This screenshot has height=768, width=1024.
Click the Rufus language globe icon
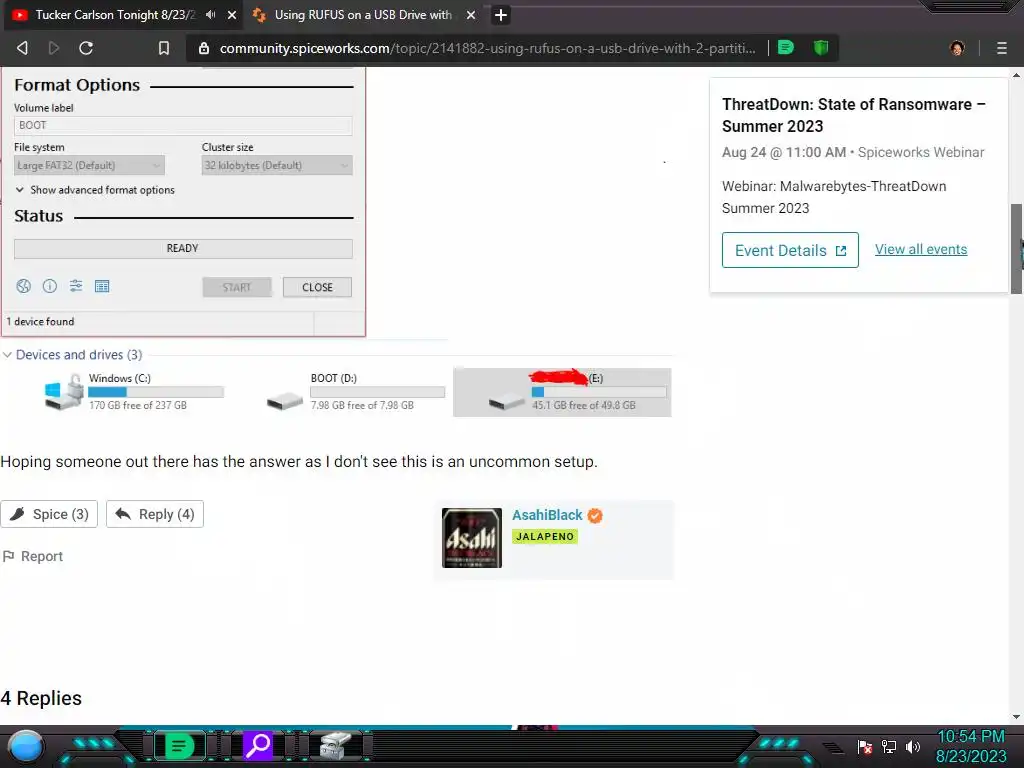24,286
